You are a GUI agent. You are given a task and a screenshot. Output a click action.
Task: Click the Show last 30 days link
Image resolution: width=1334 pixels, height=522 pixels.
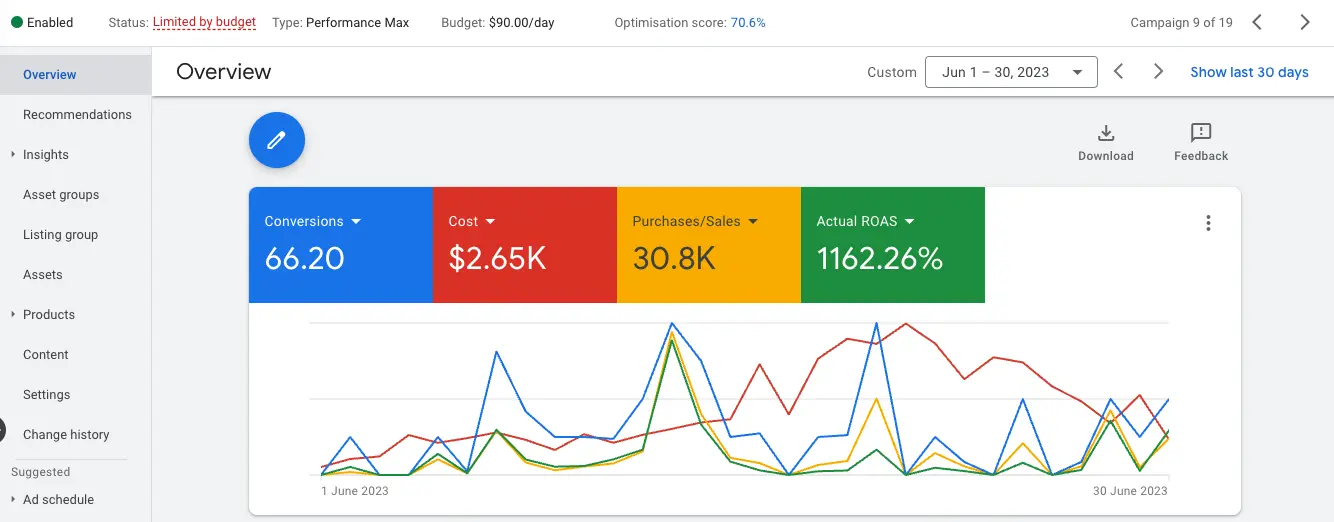[1249, 72]
